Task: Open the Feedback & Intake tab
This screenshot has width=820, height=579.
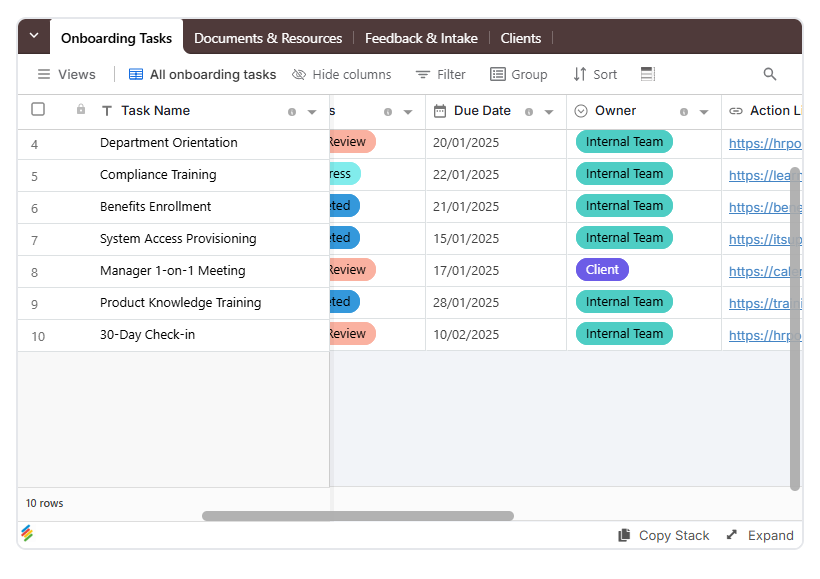Action: coord(421,38)
